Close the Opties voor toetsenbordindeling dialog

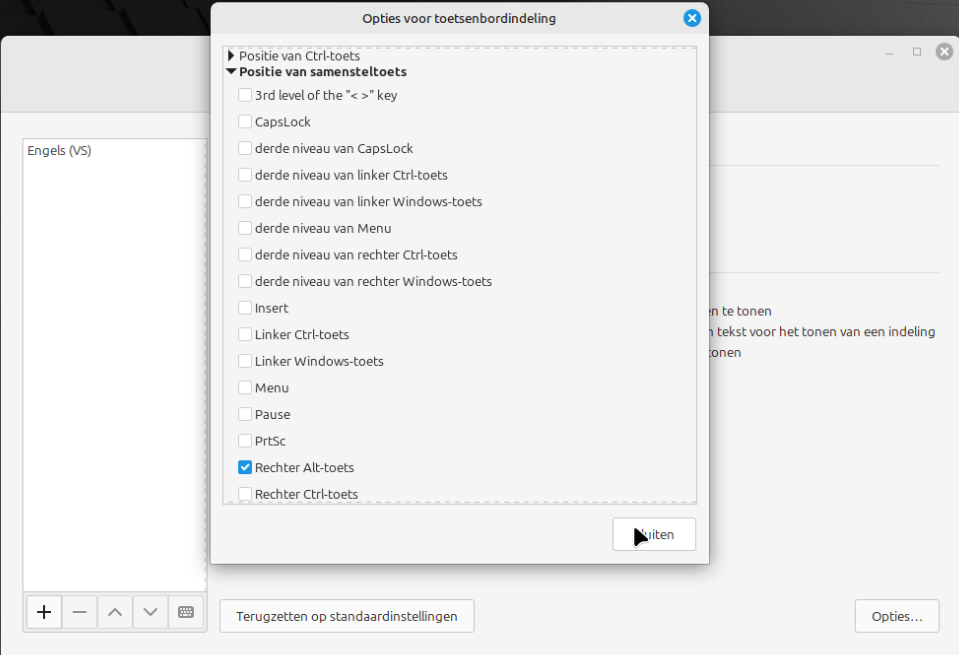point(691,18)
